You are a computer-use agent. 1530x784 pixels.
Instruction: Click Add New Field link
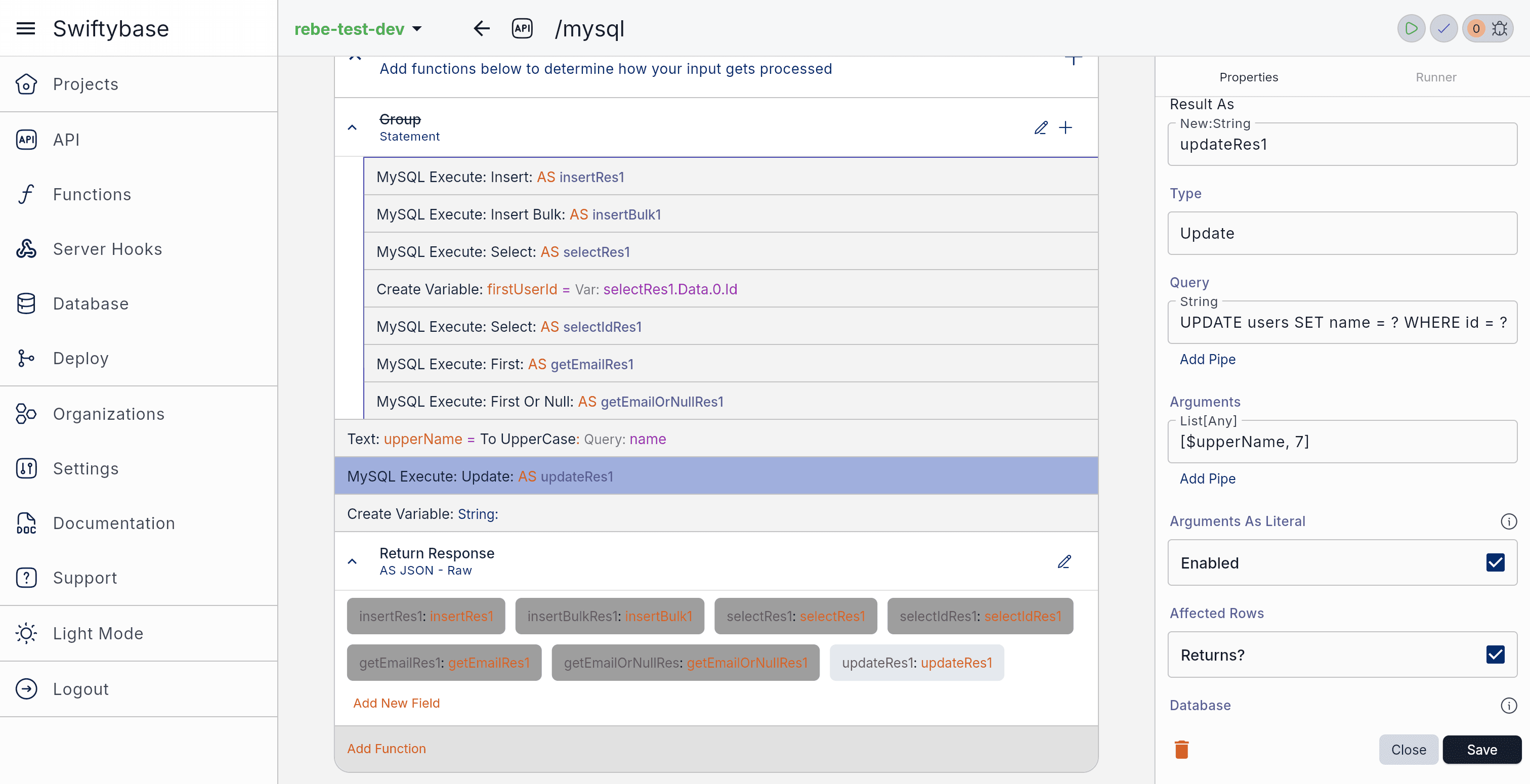pyautogui.click(x=396, y=703)
